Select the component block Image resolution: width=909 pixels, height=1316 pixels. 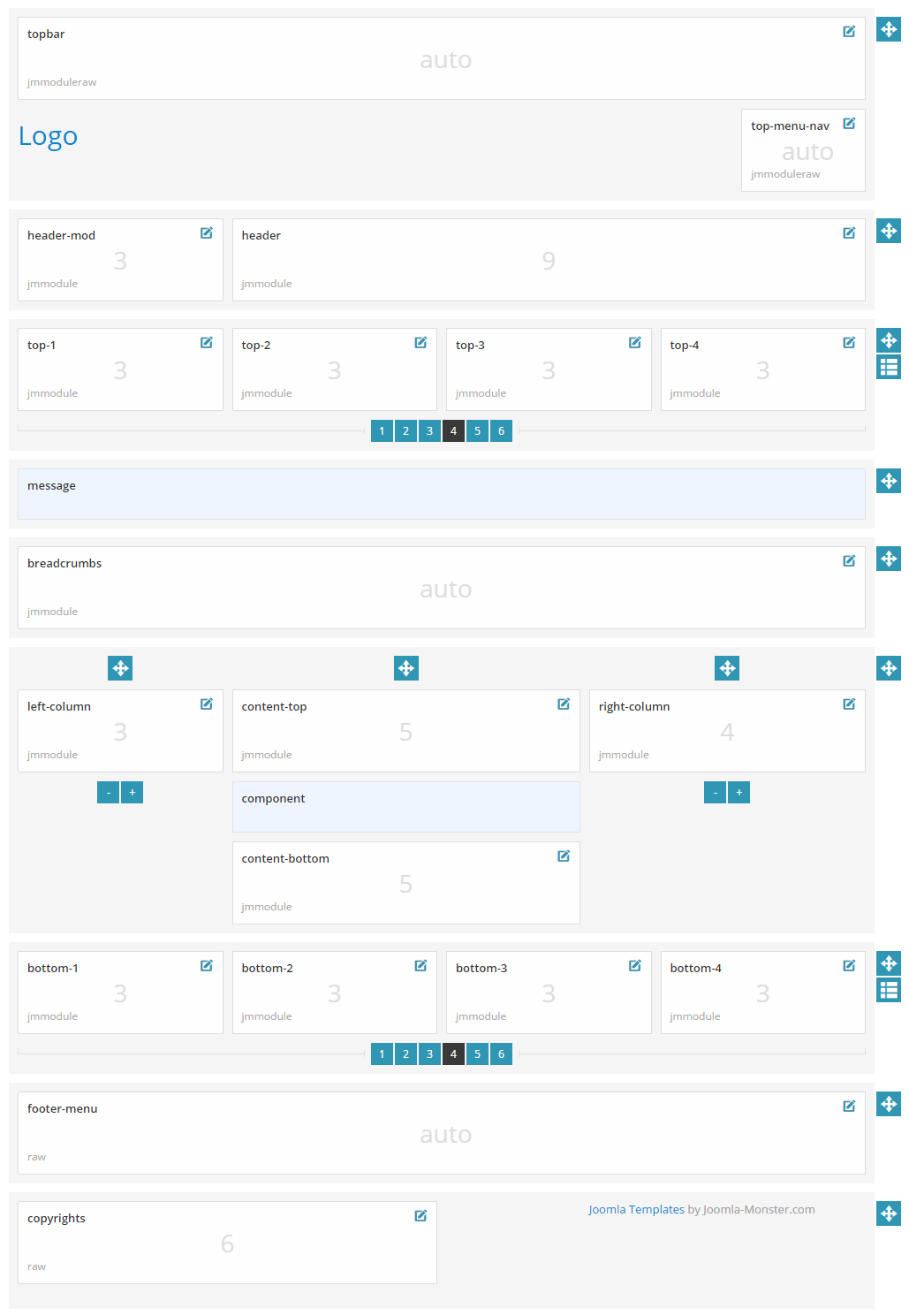coord(406,807)
